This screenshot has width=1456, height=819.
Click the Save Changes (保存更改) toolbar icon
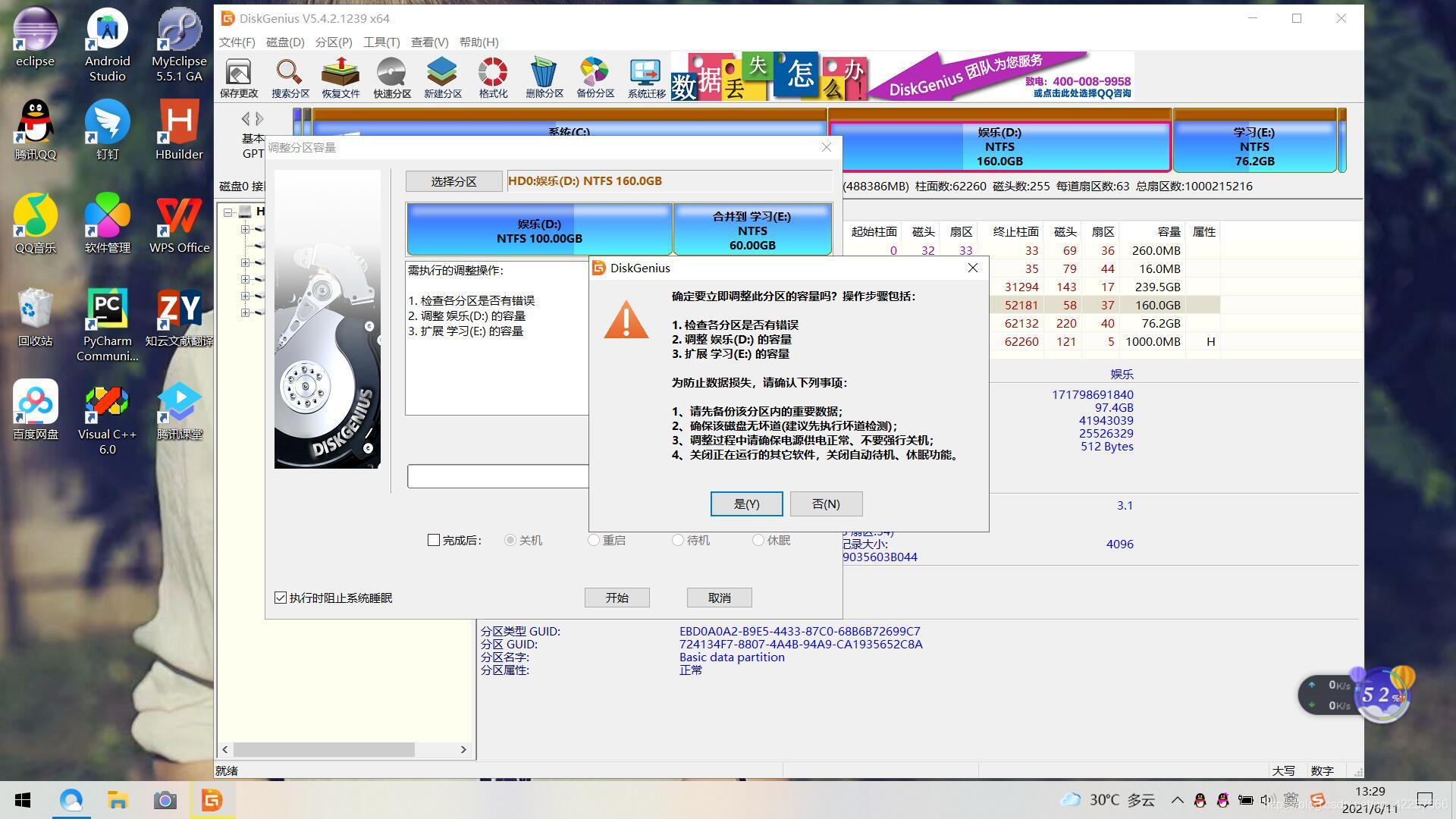238,78
